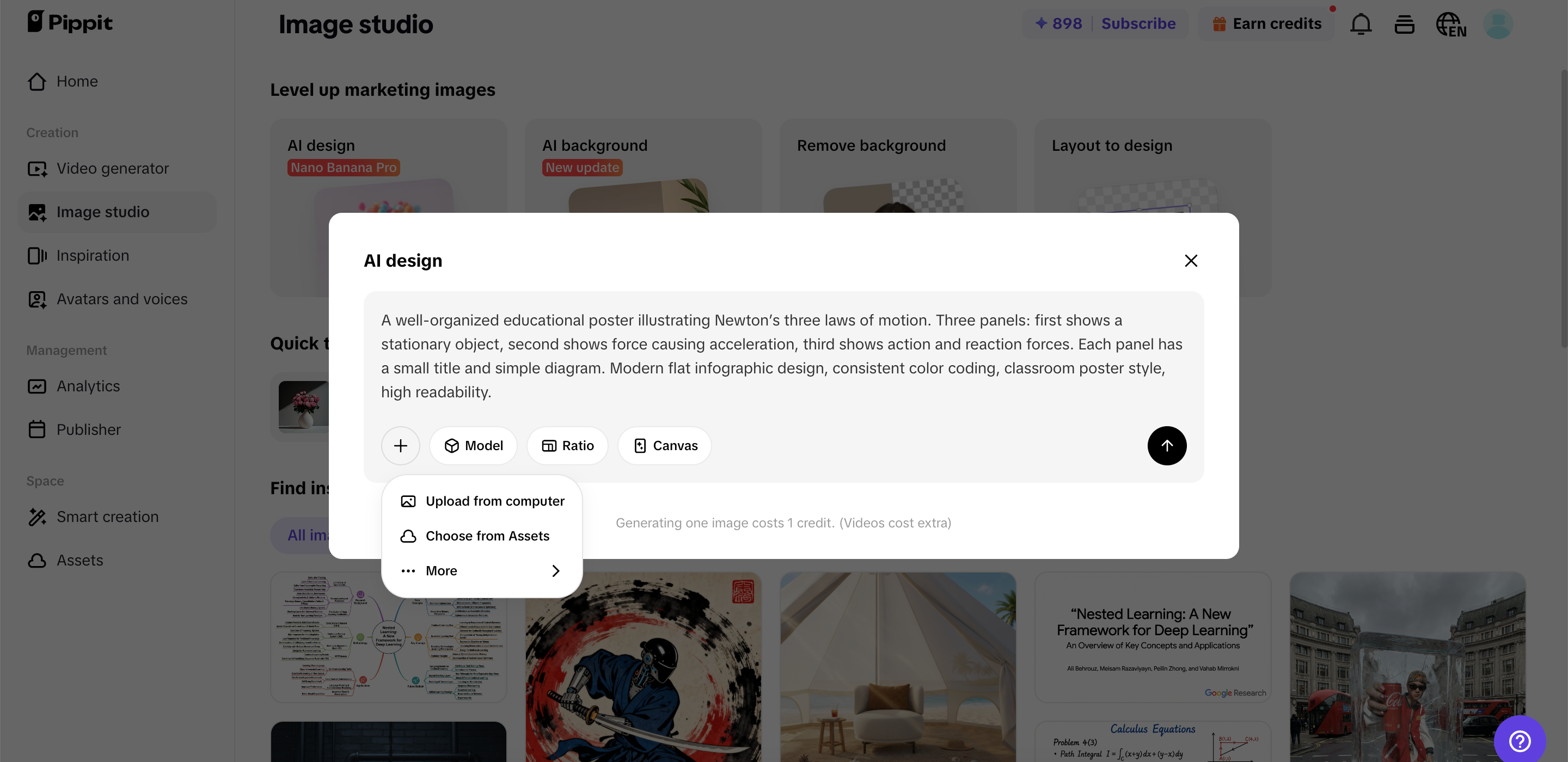Screen dimensions: 1568x762
Task: Open the help question mark button
Action: [1520, 741]
